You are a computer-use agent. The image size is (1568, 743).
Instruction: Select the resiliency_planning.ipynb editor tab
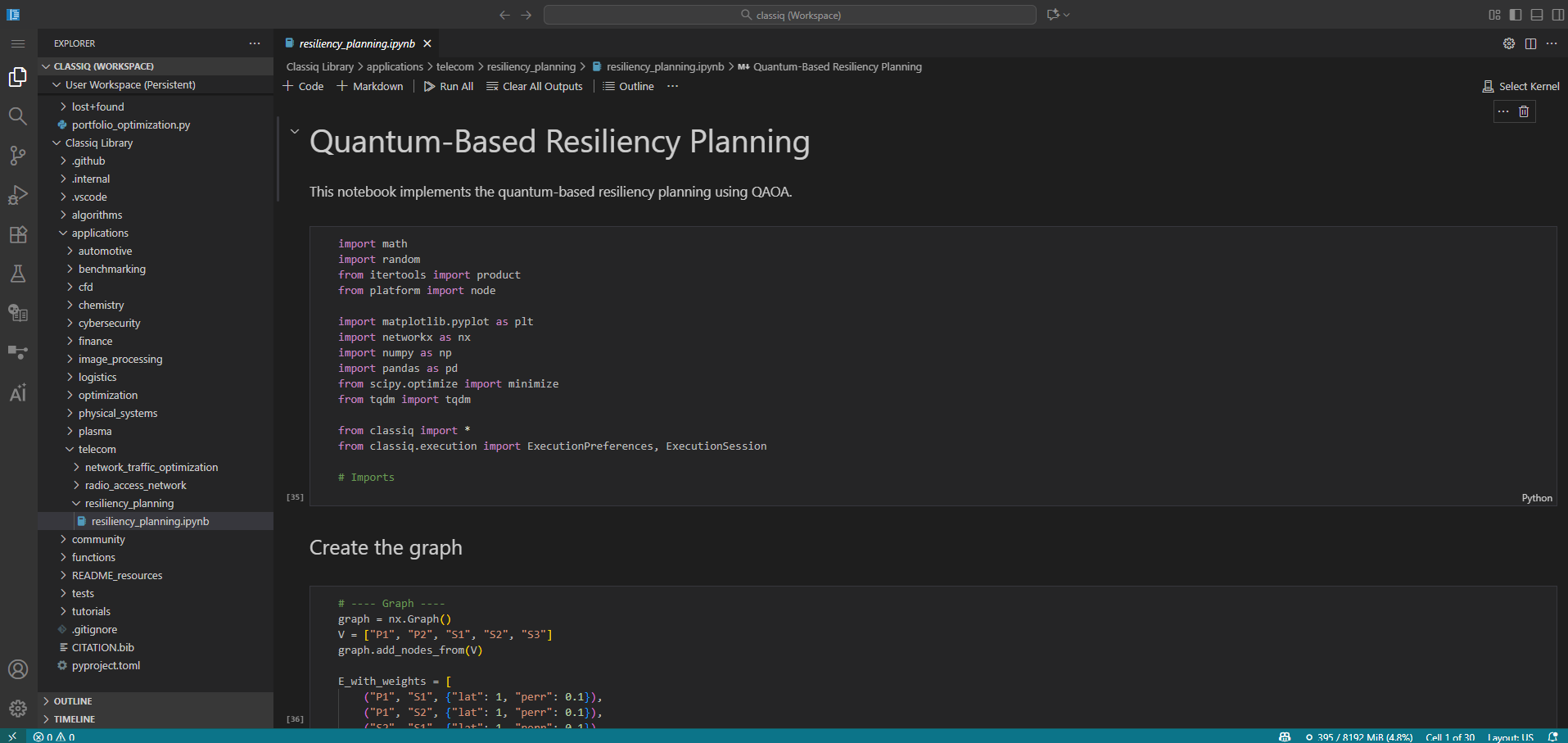[x=357, y=43]
